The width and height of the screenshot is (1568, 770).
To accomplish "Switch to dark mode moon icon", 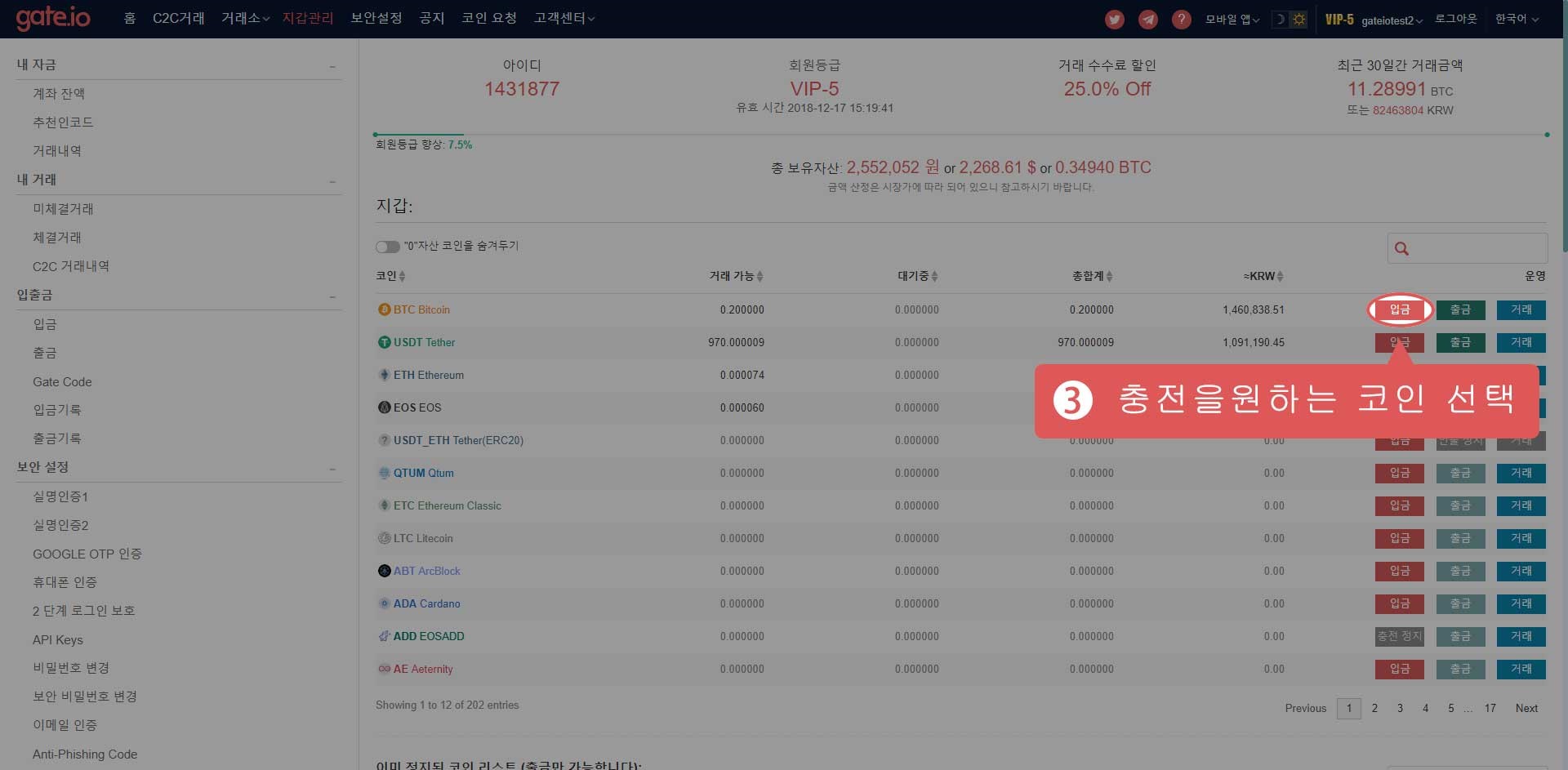I will (x=1281, y=20).
